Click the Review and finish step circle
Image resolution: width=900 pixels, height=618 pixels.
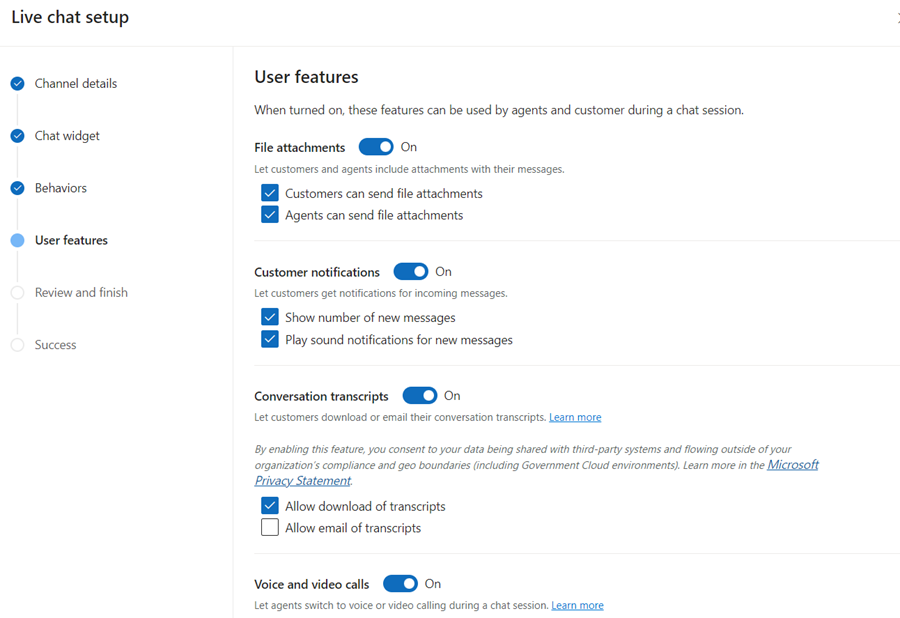click(17, 293)
